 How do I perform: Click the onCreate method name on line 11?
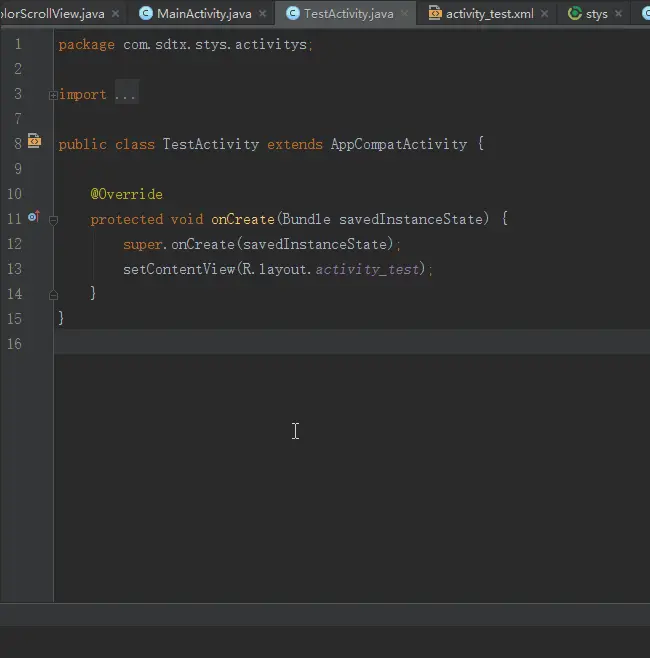click(x=243, y=219)
